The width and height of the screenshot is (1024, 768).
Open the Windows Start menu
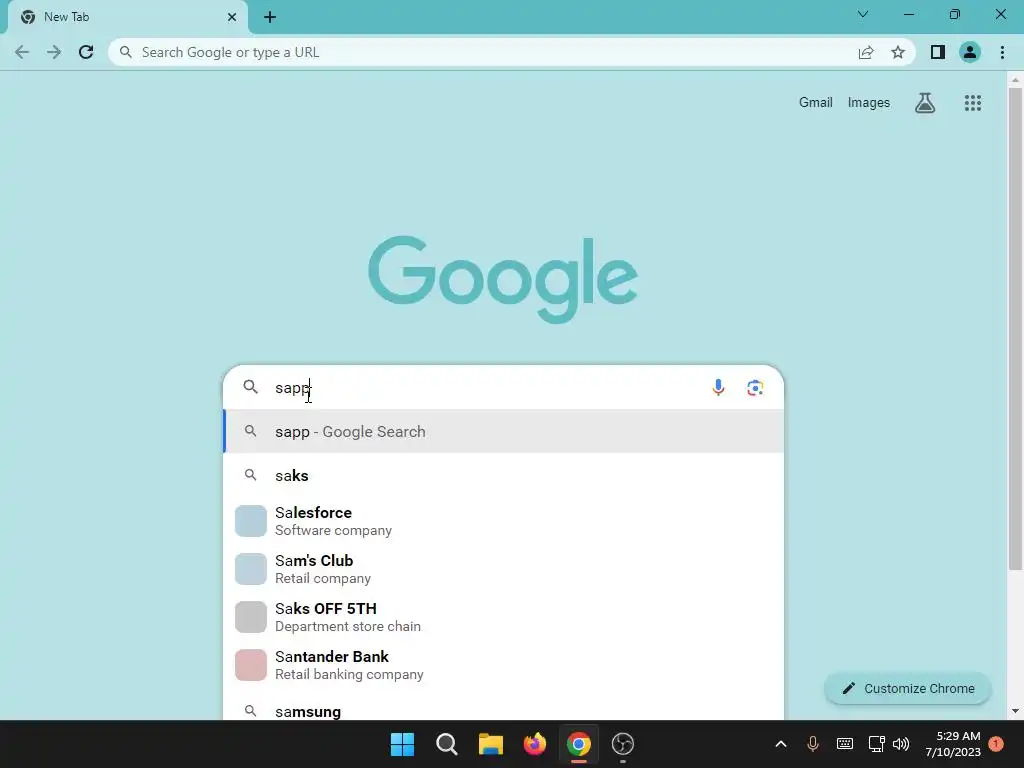click(x=402, y=744)
